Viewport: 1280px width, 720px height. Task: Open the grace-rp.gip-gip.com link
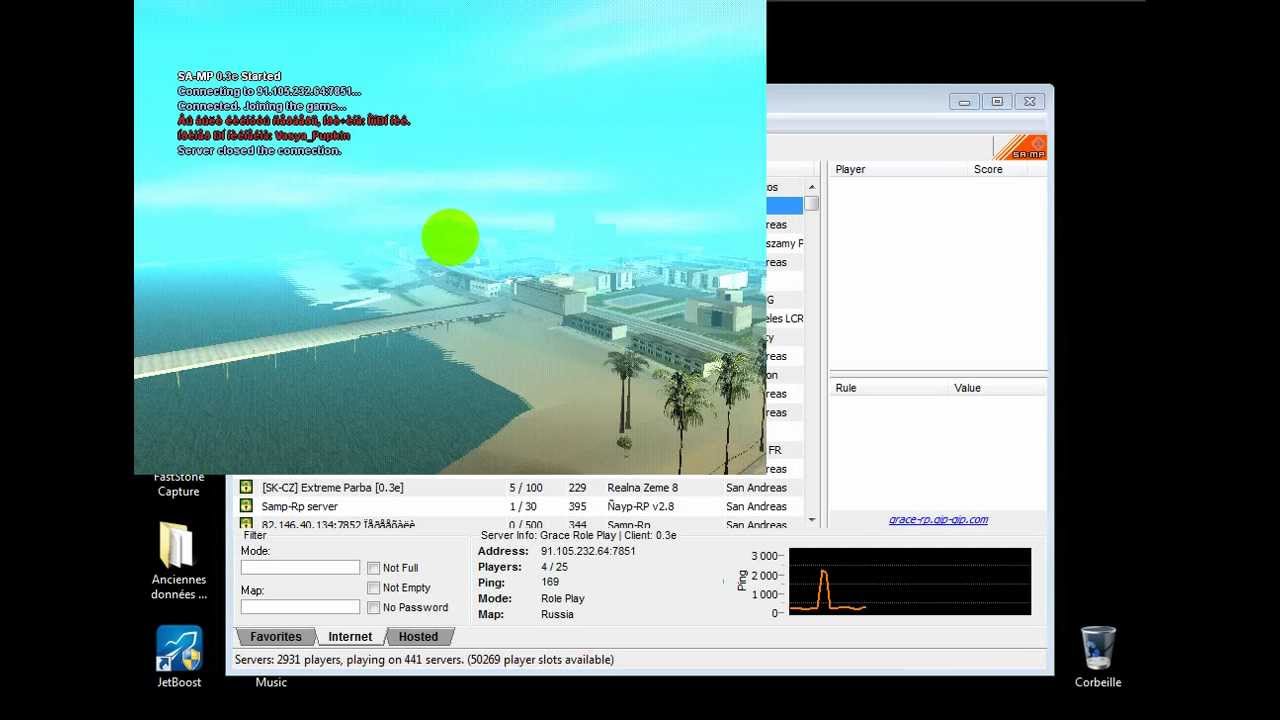[938, 519]
